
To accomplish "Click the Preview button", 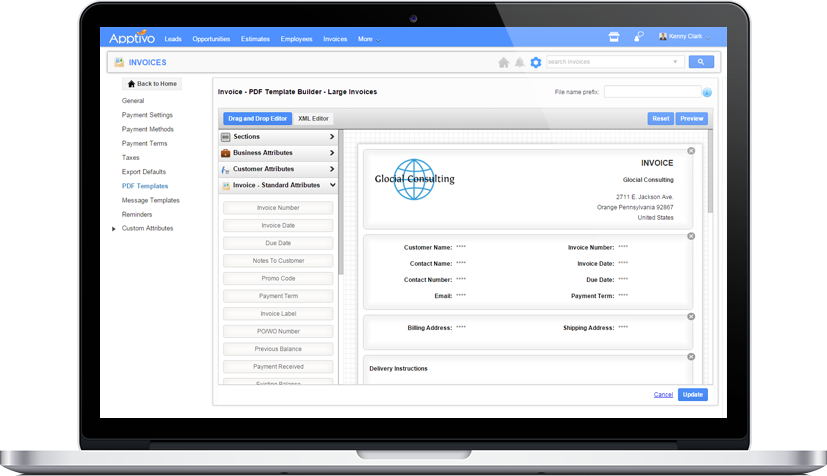I will coord(691,119).
